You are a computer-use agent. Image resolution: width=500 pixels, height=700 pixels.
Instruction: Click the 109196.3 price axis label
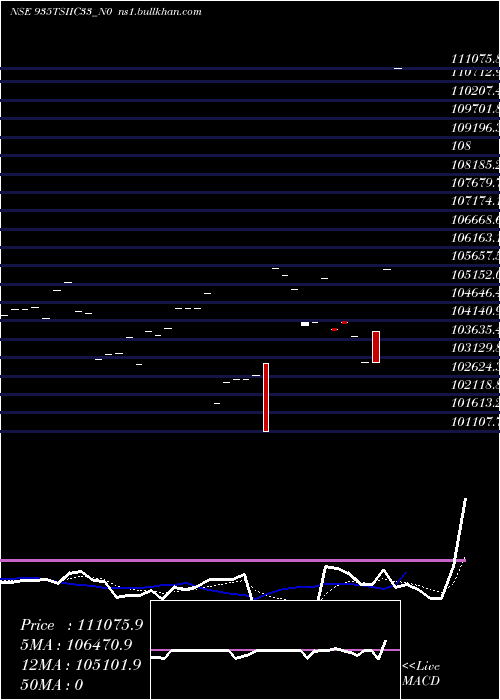[x=475, y=128]
